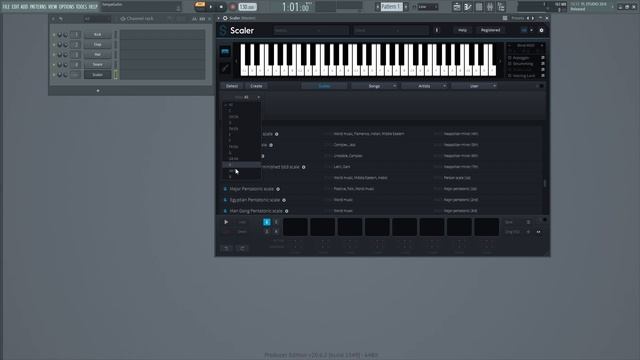Click the transport stop button
This screenshot has width=640, height=360.
coord(221,7)
